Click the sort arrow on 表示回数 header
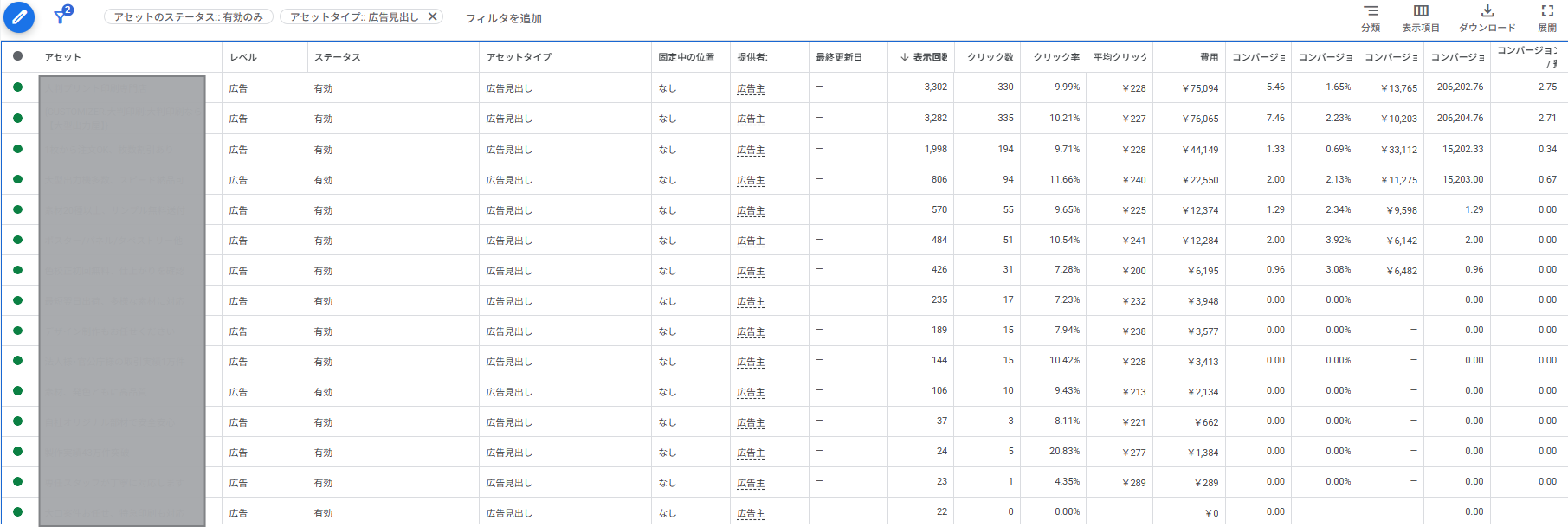This screenshot has height=527, width=1568. 904,57
